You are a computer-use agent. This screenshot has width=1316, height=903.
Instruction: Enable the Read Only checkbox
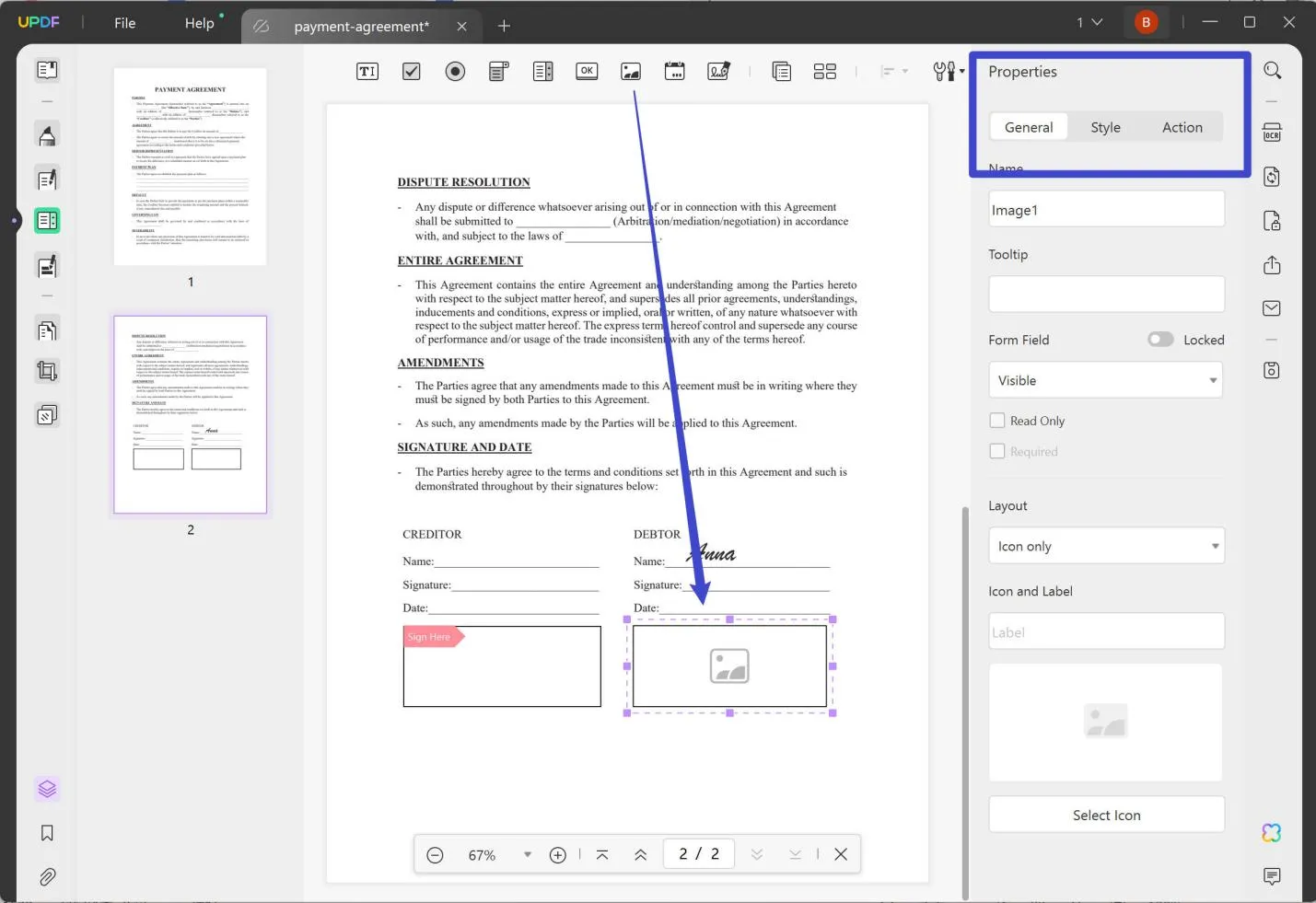point(997,420)
